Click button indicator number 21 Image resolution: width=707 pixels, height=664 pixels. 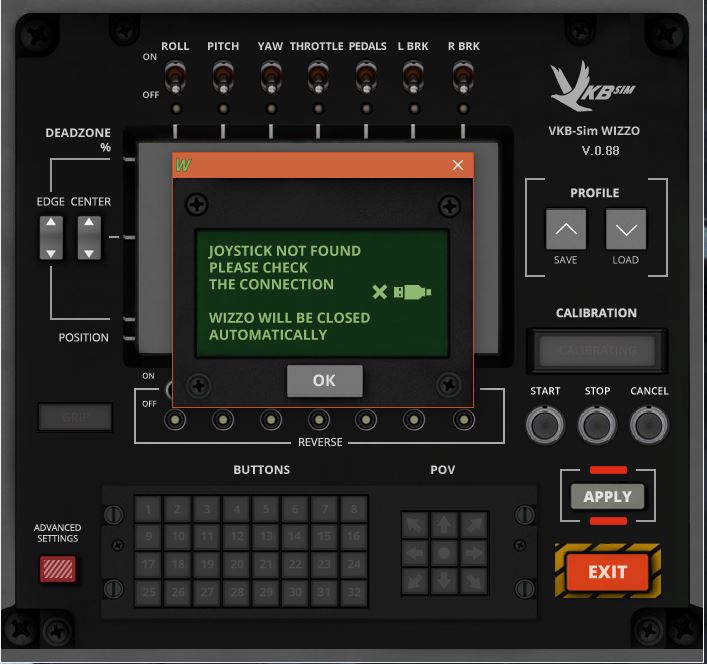coord(266,564)
